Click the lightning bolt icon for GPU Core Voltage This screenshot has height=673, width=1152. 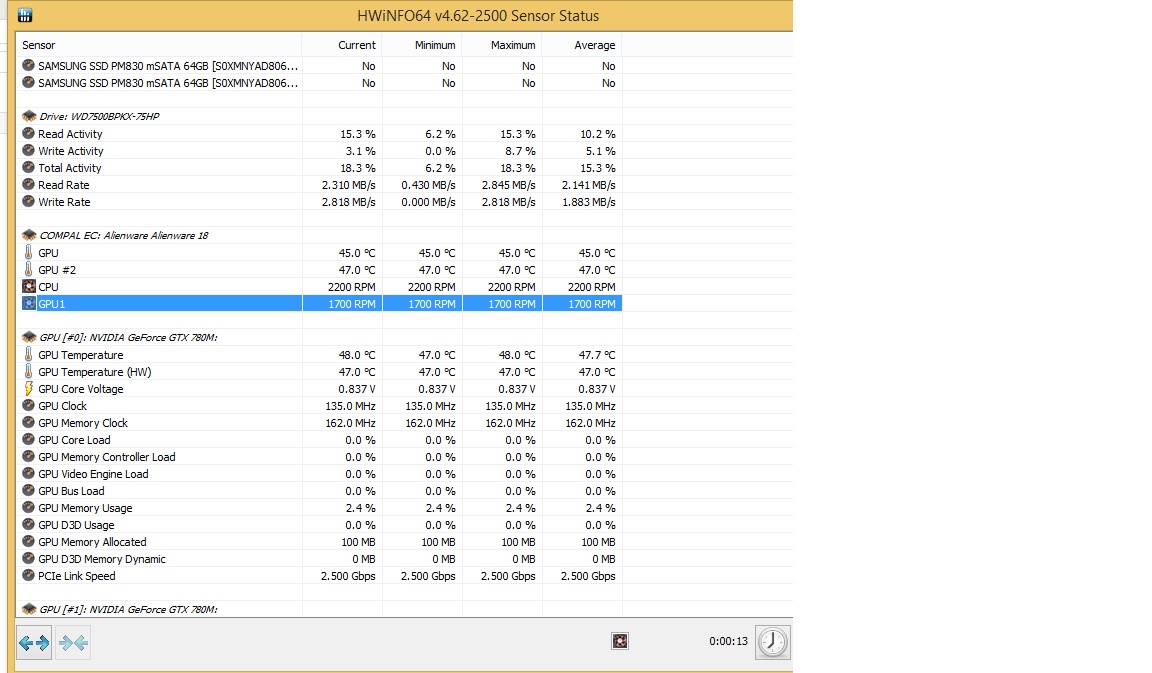[29, 389]
